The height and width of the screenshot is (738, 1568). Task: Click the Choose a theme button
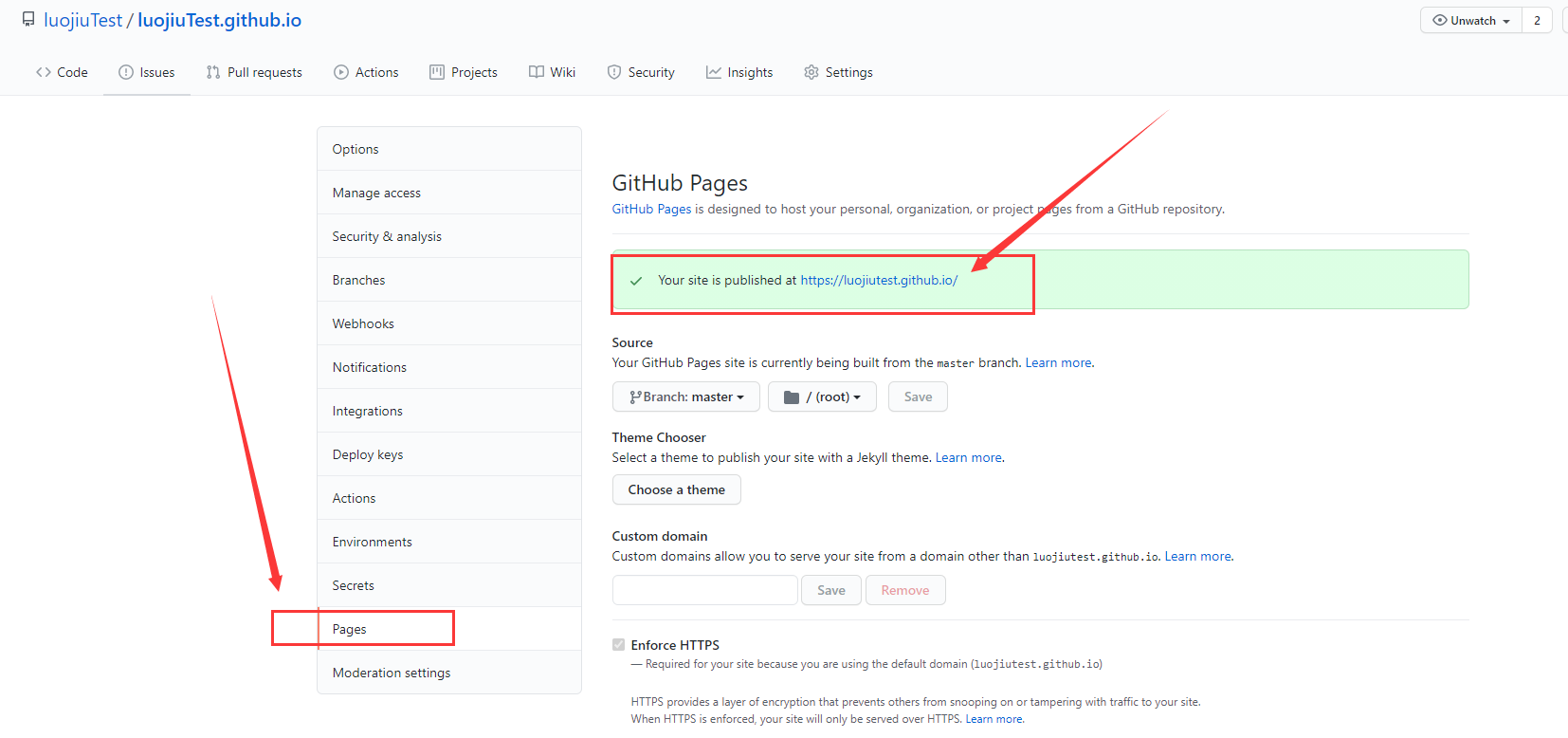[x=676, y=489]
